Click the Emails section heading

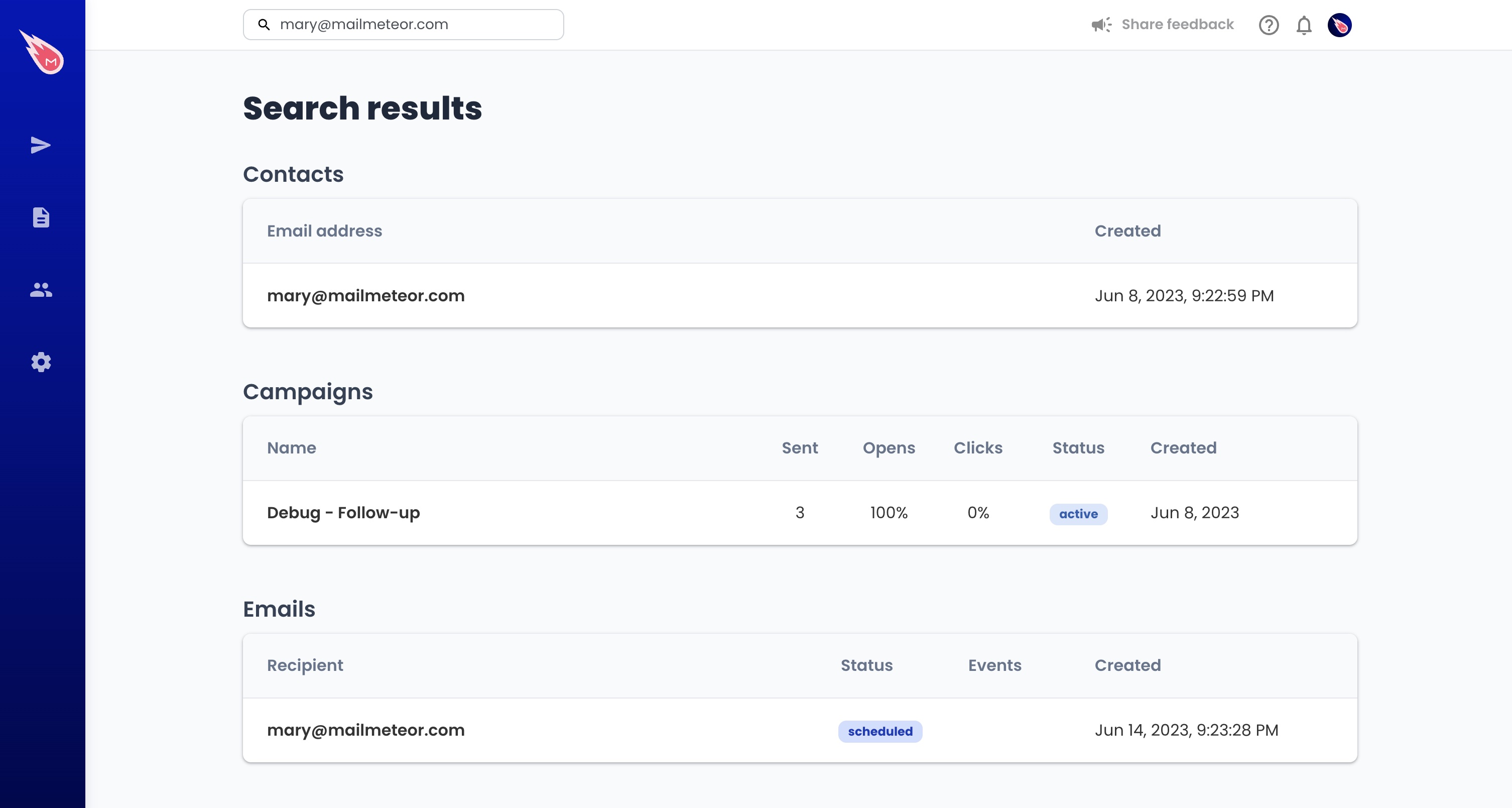279,609
